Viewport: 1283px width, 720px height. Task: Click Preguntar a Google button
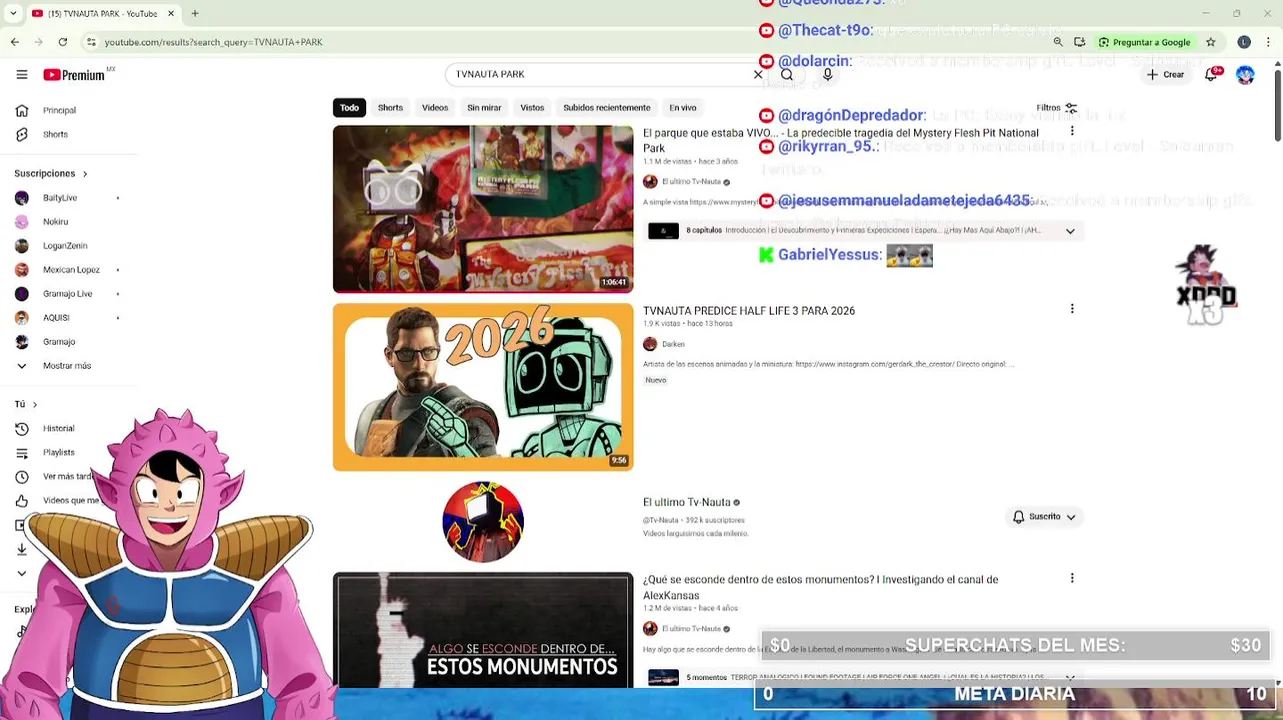pos(1144,42)
